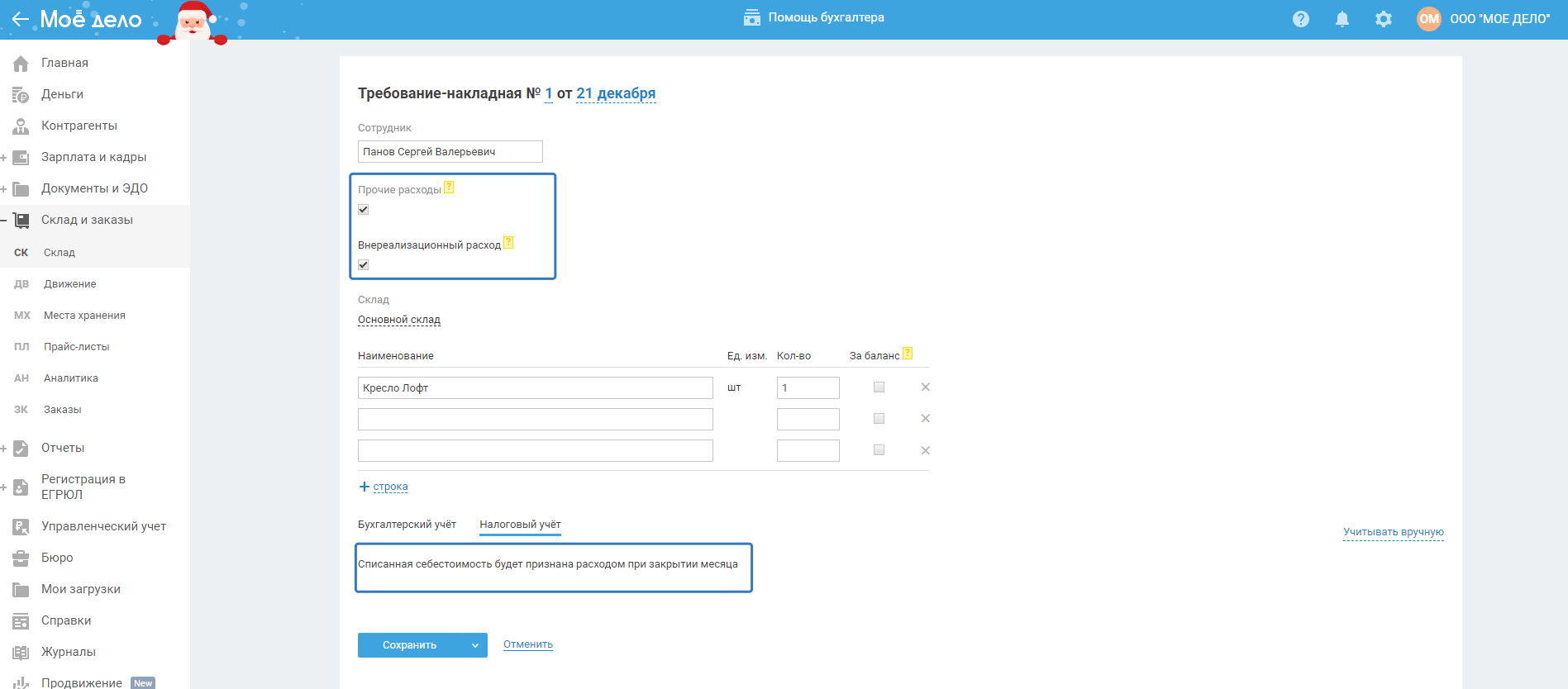Viewport: 1568px width, 689px height.
Task: Click the help question mark icon in header
Action: 1300,19
